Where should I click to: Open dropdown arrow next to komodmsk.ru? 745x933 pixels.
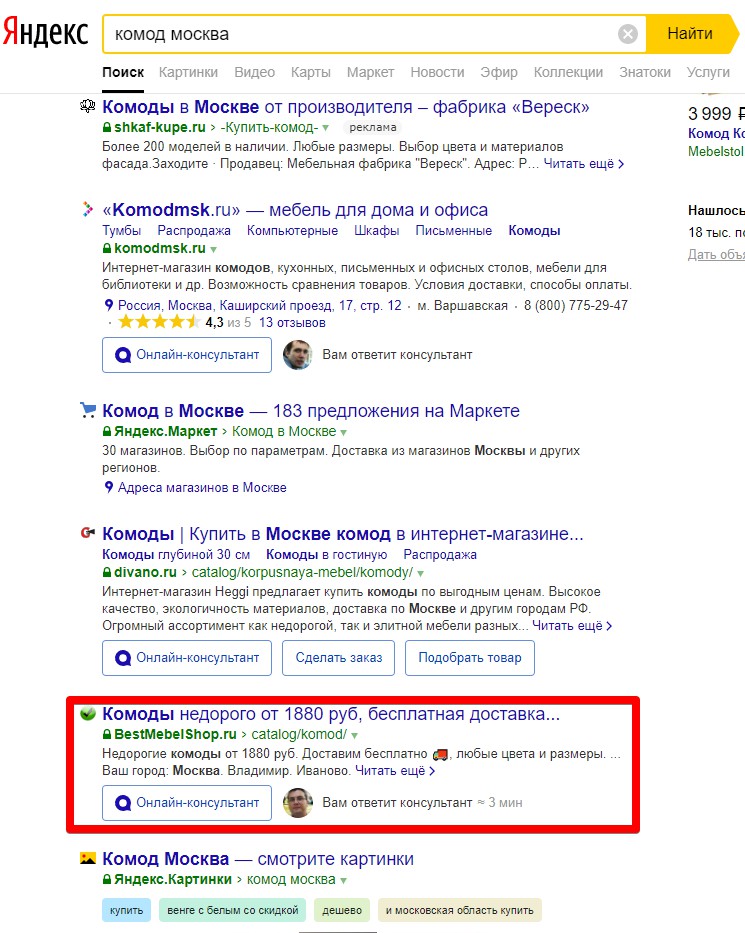coord(214,249)
